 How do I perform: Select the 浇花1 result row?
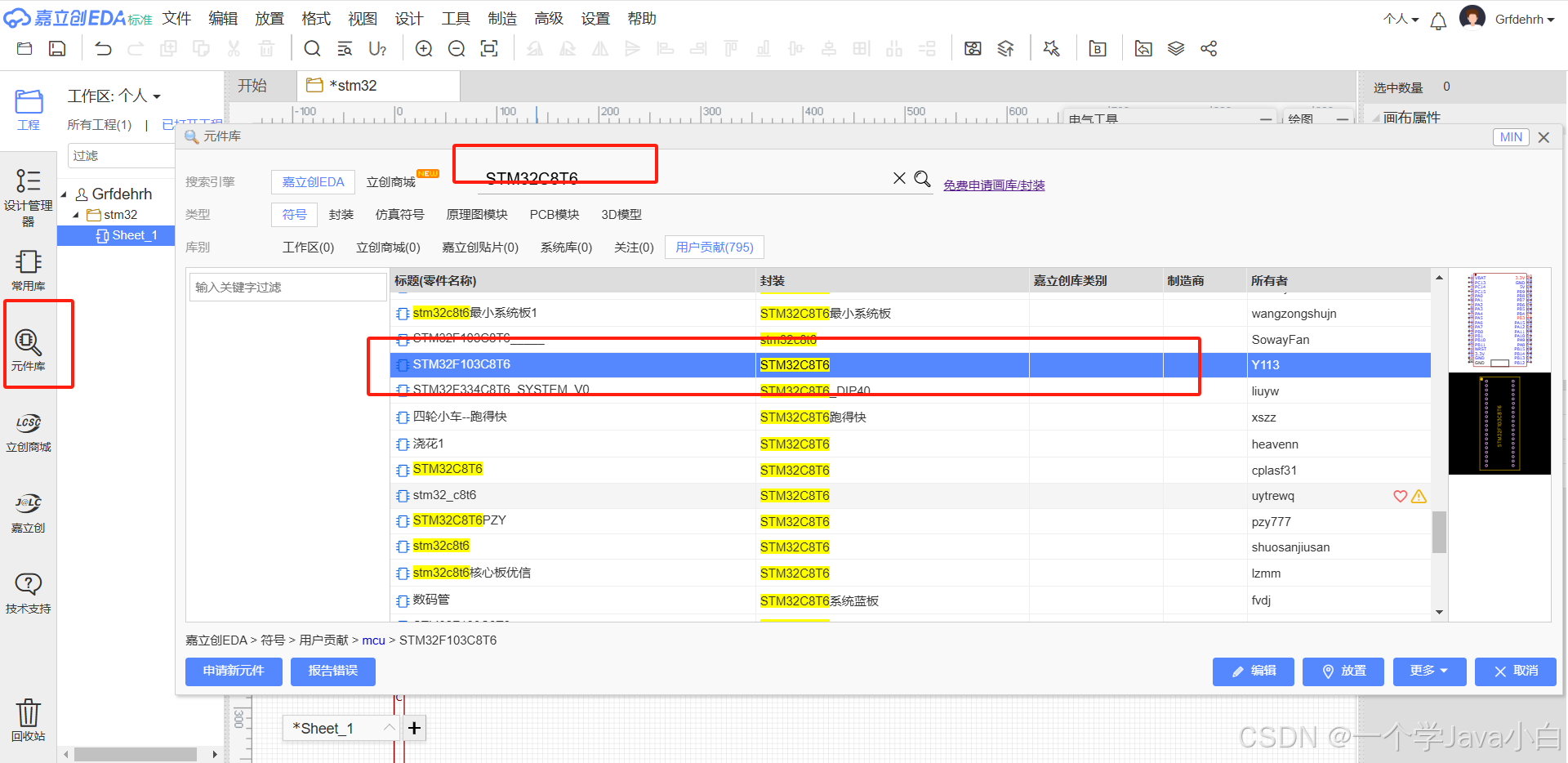(x=911, y=444)
